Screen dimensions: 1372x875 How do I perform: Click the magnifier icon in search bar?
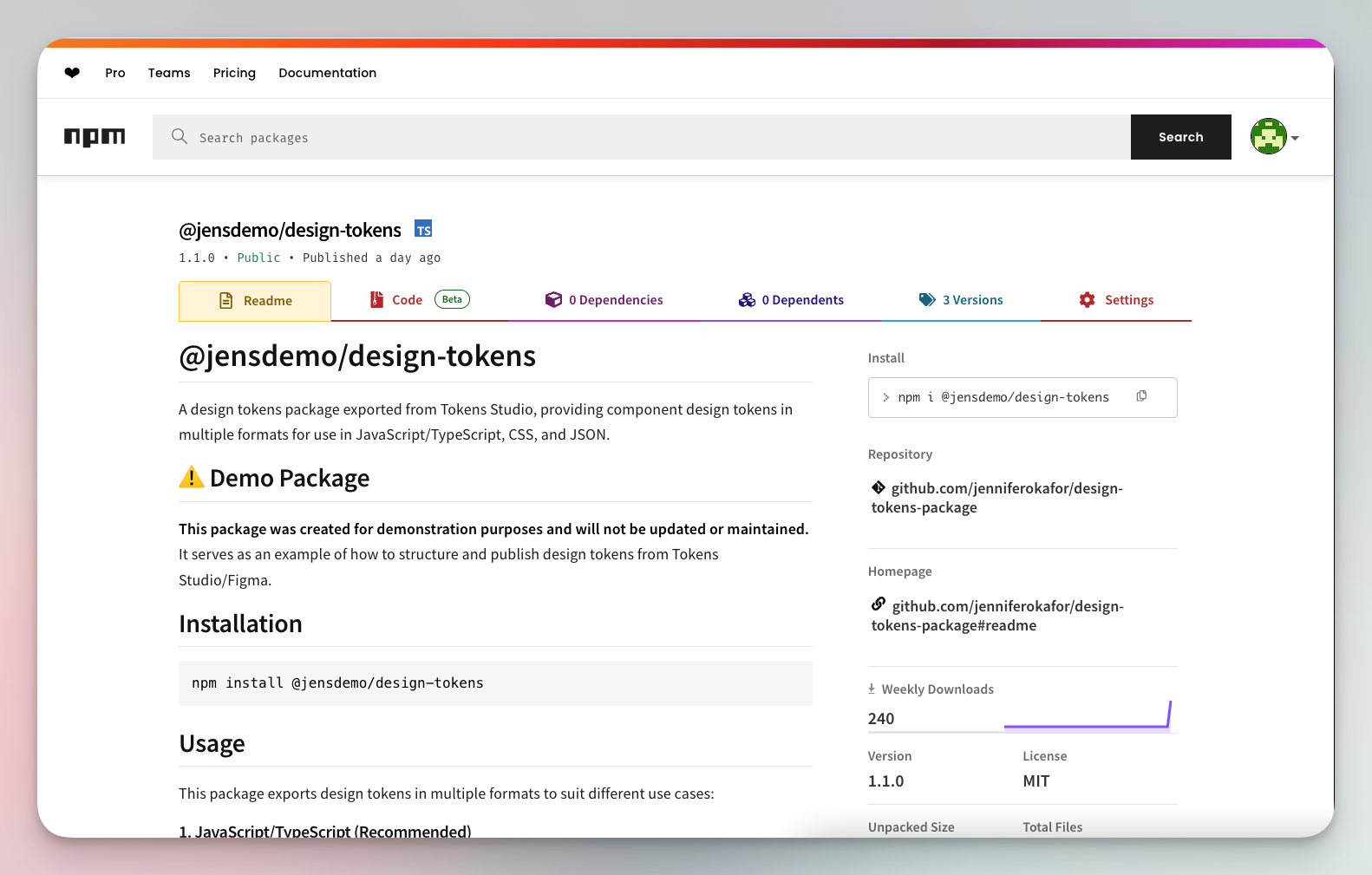coord(180,136)
